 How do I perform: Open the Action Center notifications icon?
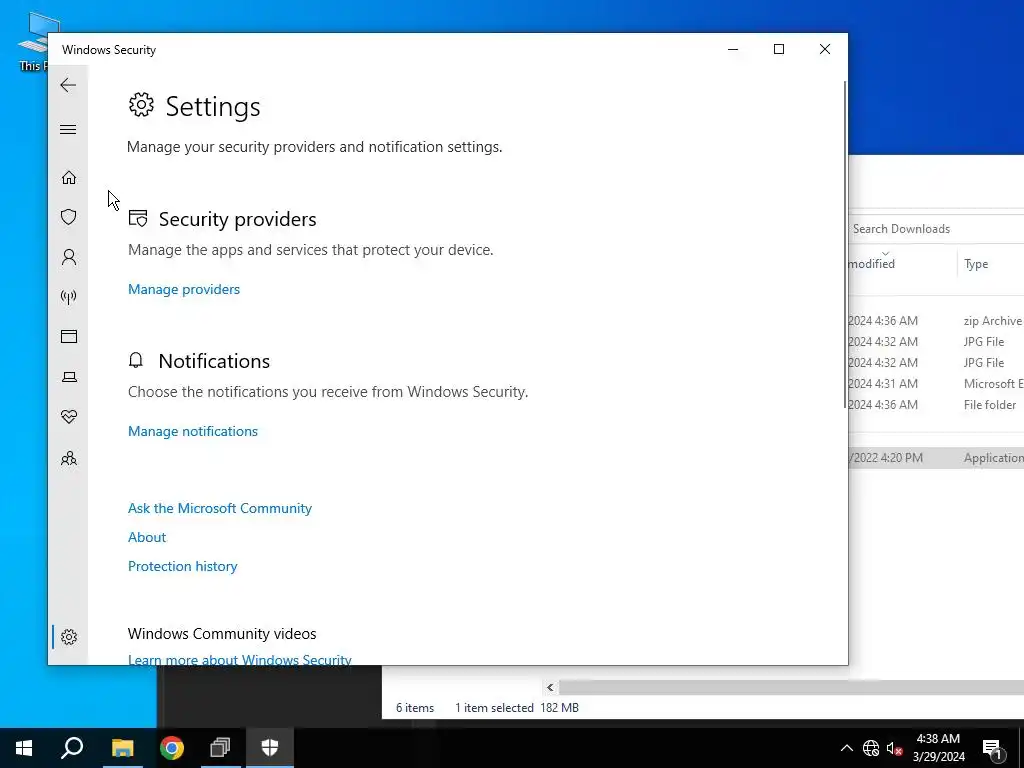pos(992,748)
